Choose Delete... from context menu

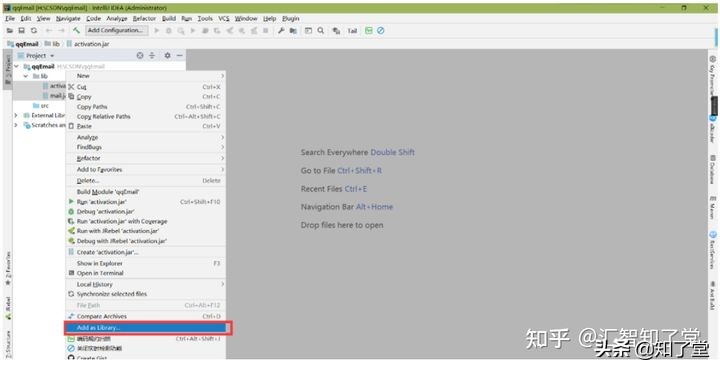pyautogui.click(x=146, y=181)
